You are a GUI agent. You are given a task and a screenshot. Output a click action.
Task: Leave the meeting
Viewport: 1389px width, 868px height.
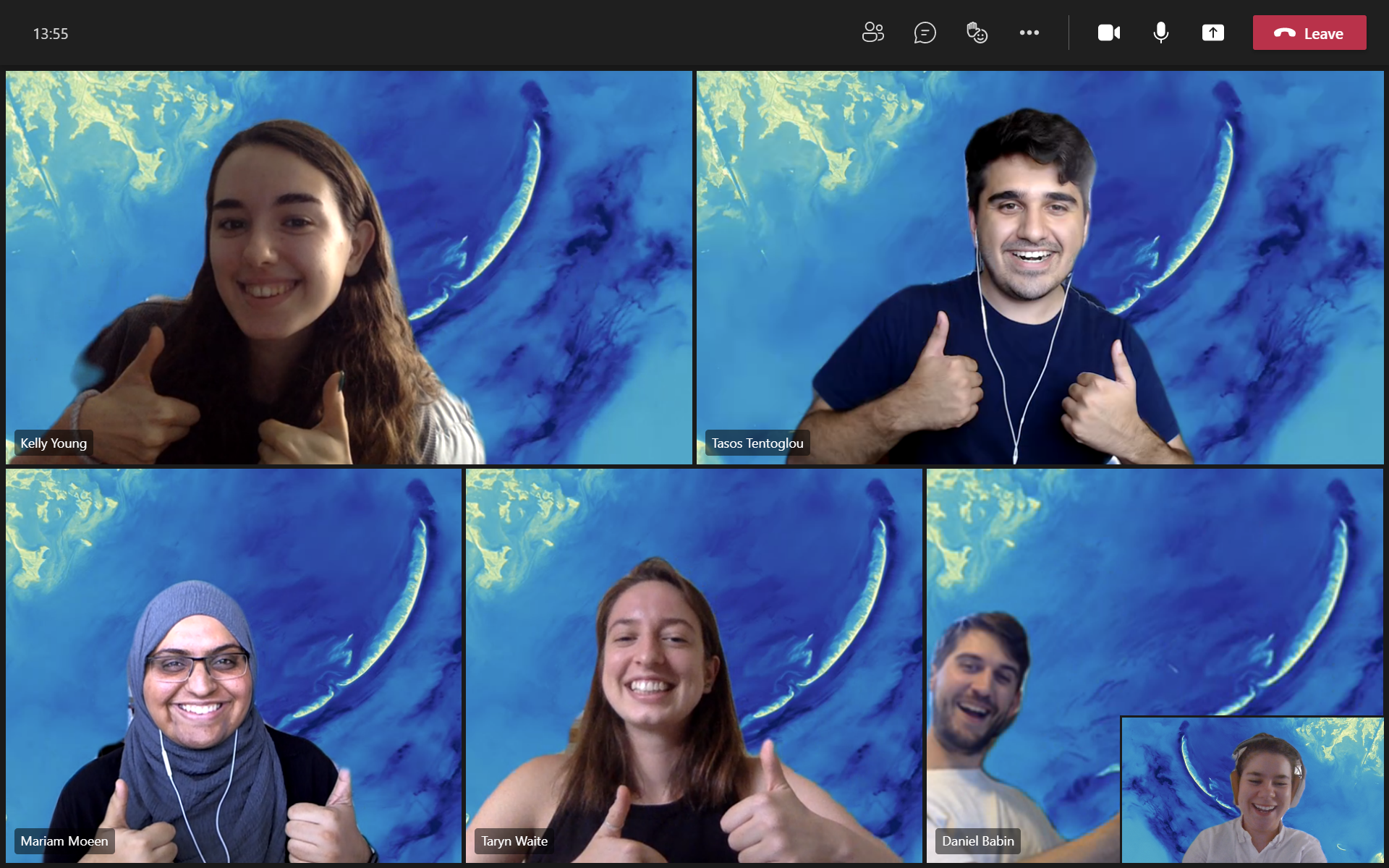tap(1309, 33)
